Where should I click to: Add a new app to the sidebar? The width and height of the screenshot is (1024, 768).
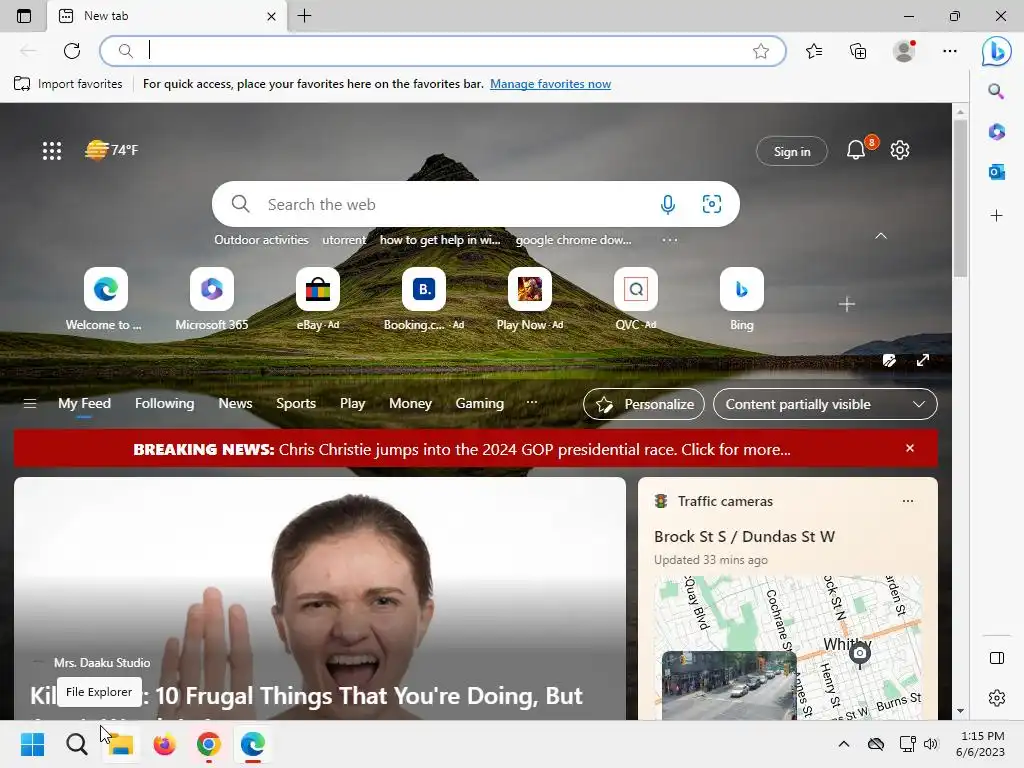[996, 216]
